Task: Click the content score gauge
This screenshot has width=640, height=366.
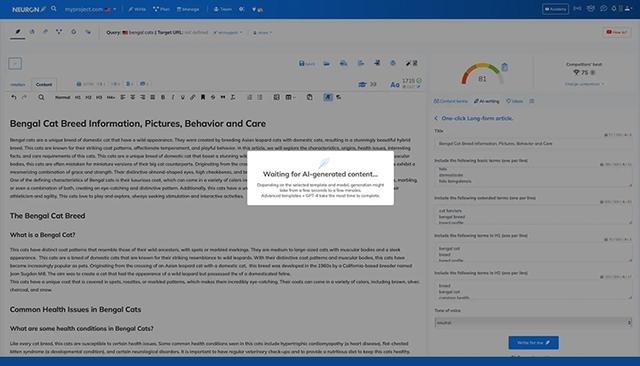Action: click(482, 74)
